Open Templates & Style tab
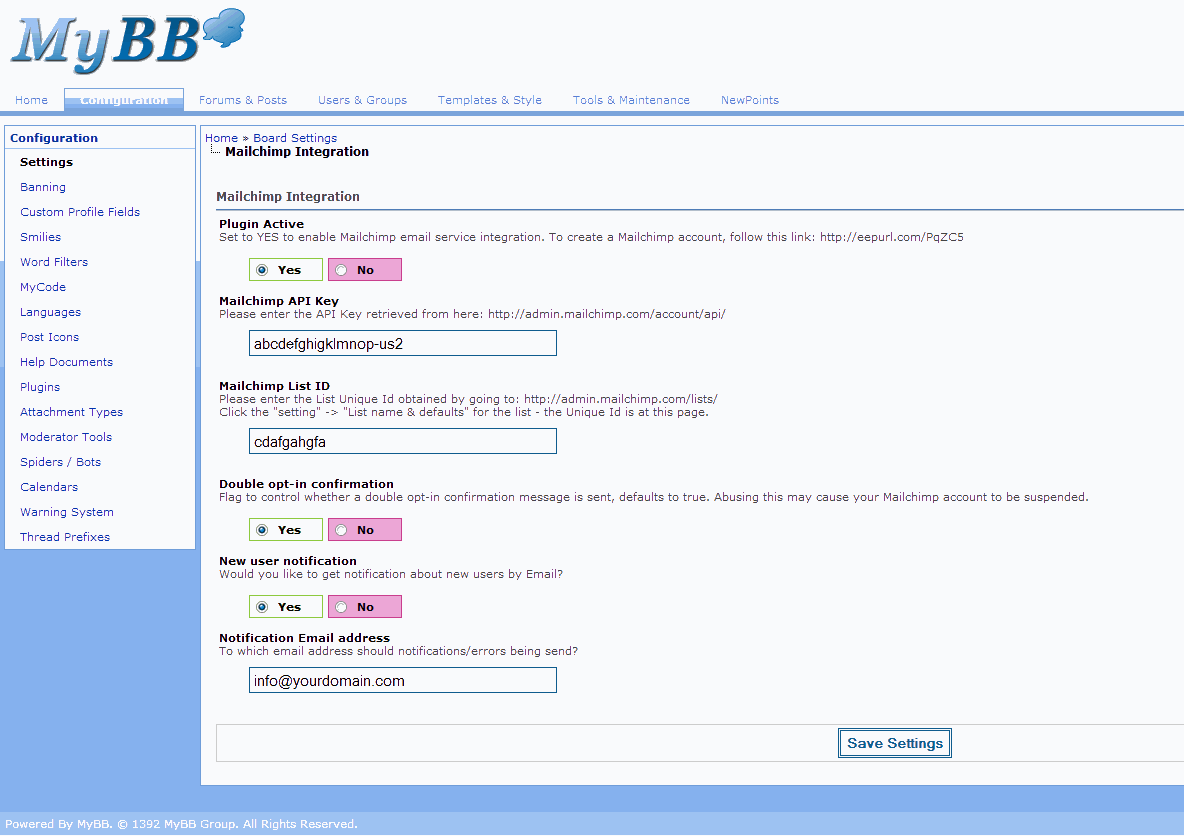1184x836 pixels. point(490,100)
